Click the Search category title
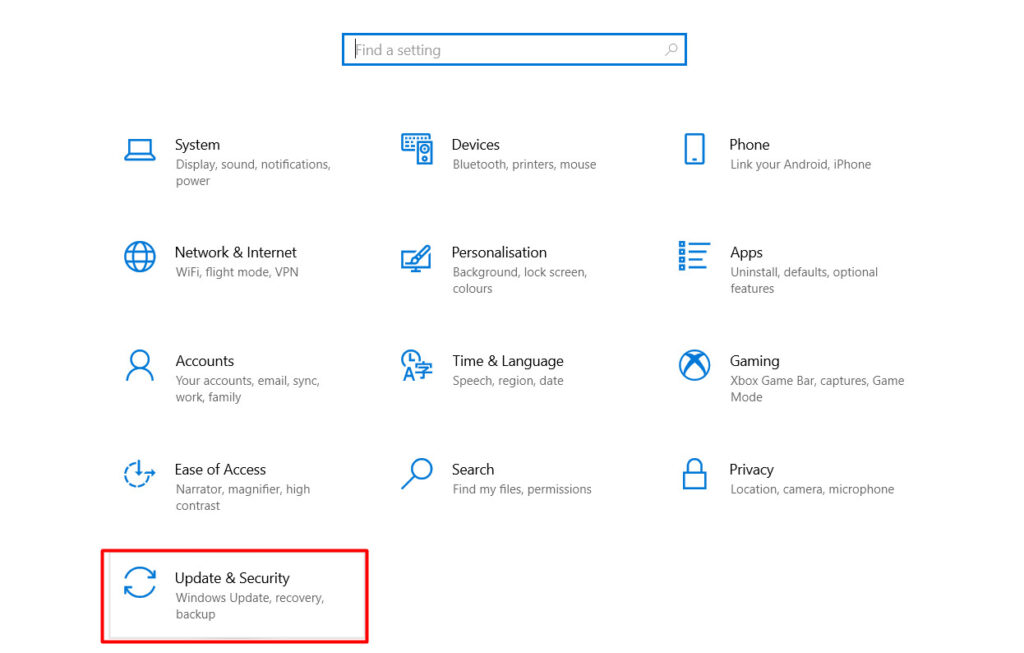Image resolution: width=1024 pixels, height=653 pixels. 473,470
